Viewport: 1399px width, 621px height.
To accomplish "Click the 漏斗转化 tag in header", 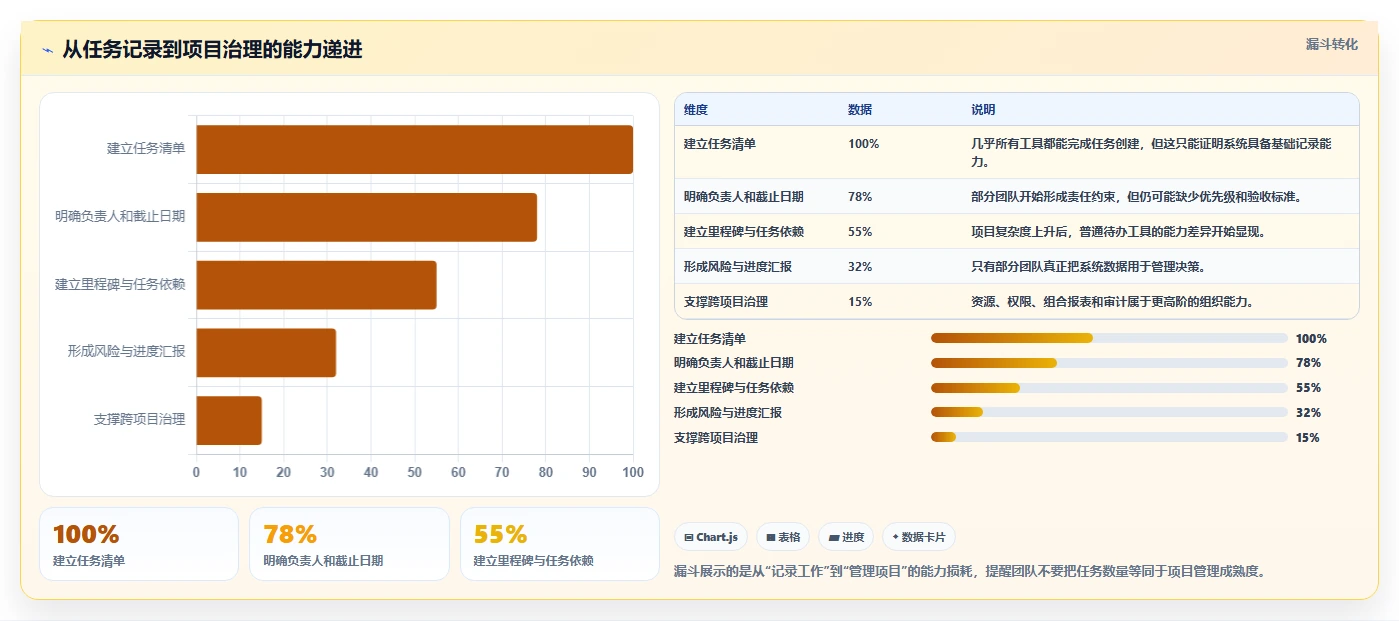I will coord(1331,44).
